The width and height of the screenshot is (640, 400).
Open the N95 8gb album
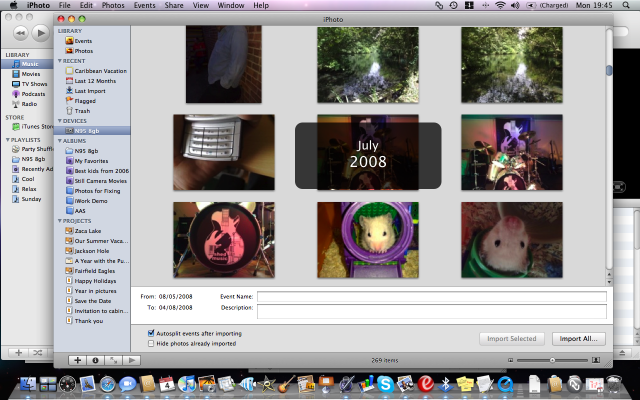tap(86, 151)
